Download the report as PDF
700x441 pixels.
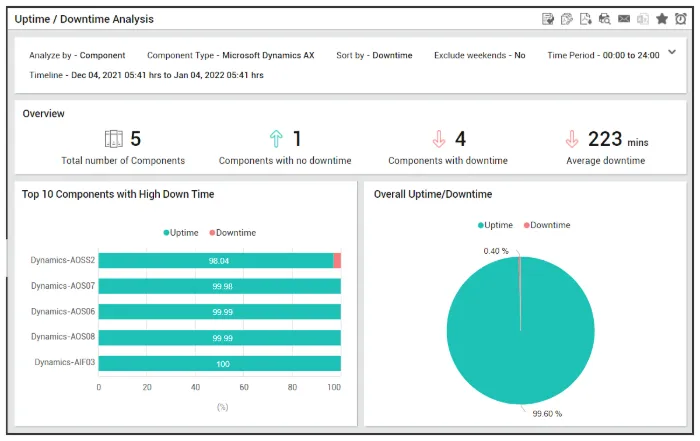click(x=586, y=19)
